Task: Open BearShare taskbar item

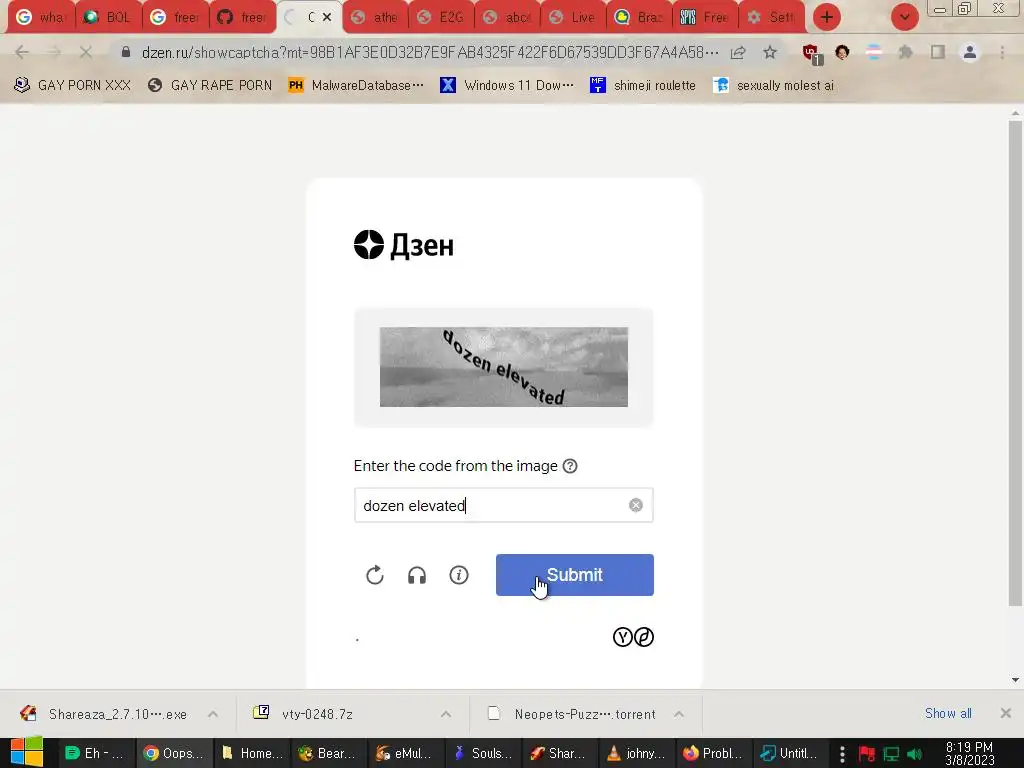Action: (328, 753)
